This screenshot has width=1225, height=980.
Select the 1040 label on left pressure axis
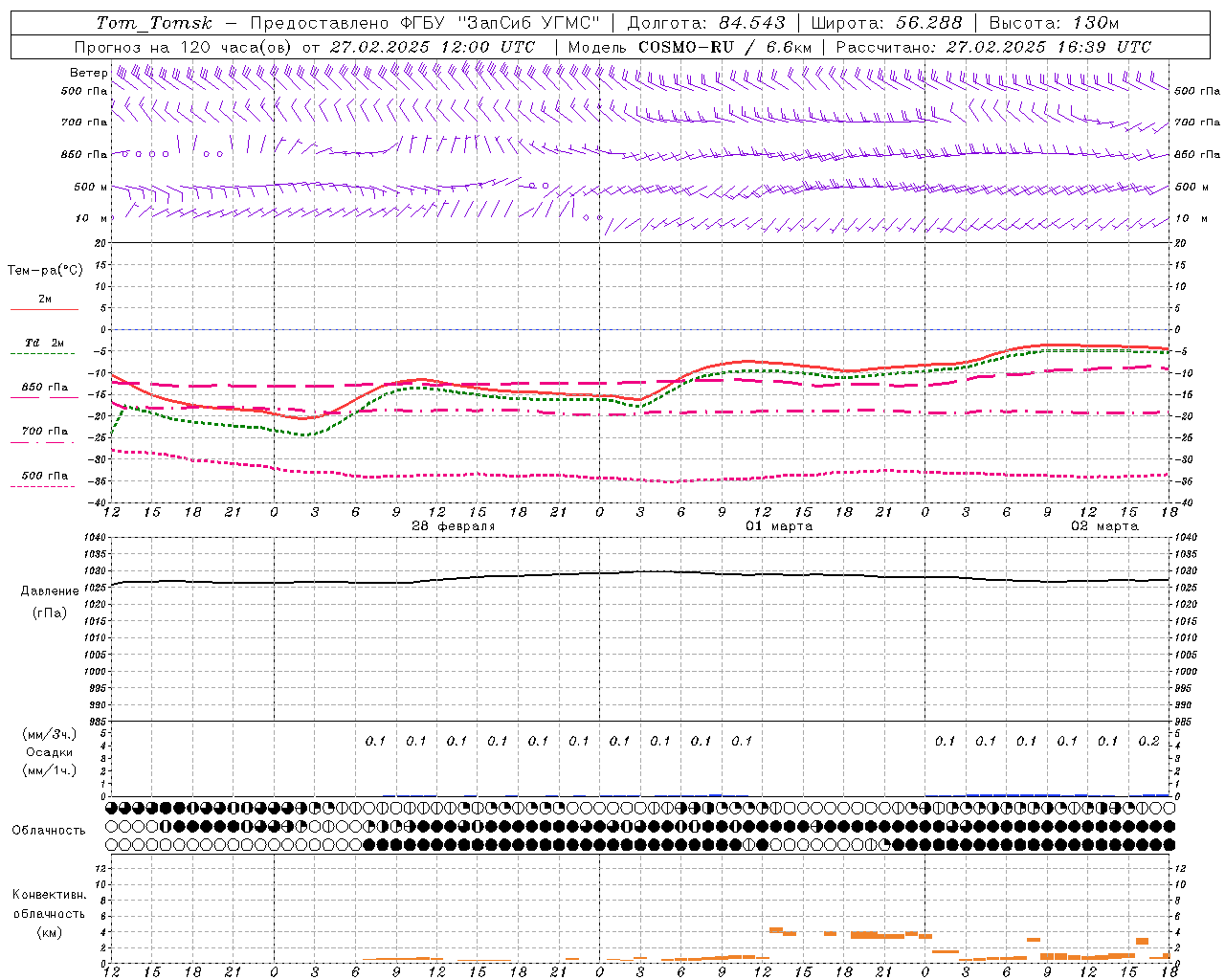click(x=94, y=538)
